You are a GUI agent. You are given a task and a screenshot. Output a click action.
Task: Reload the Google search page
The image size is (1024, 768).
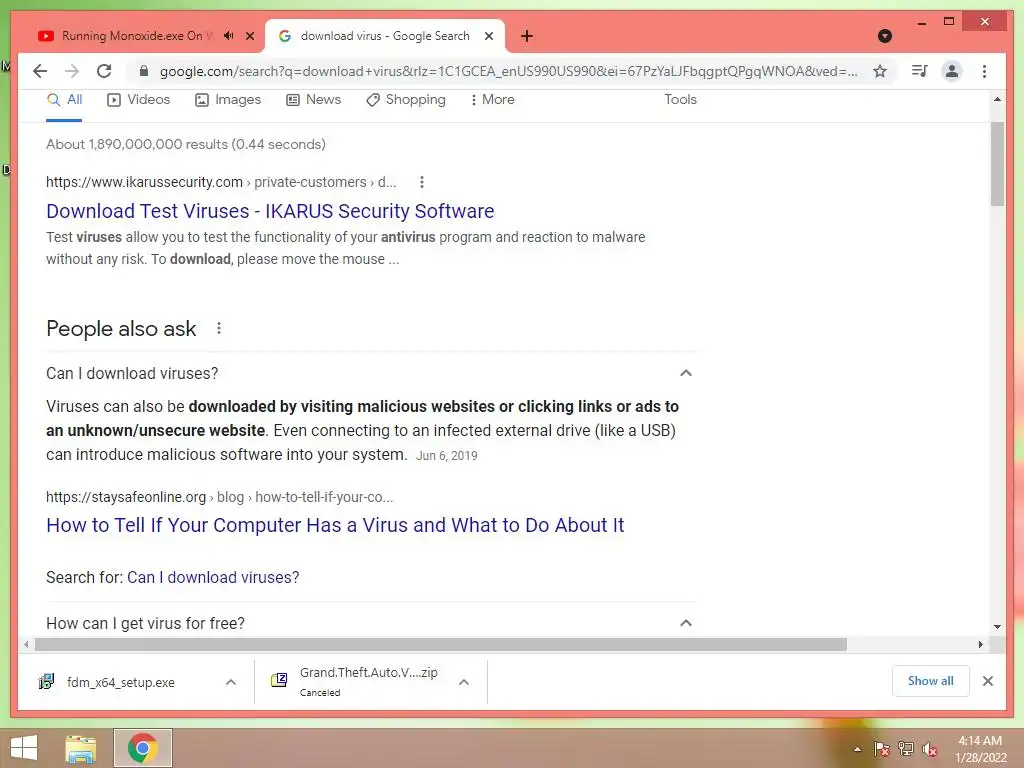(104, 71)
